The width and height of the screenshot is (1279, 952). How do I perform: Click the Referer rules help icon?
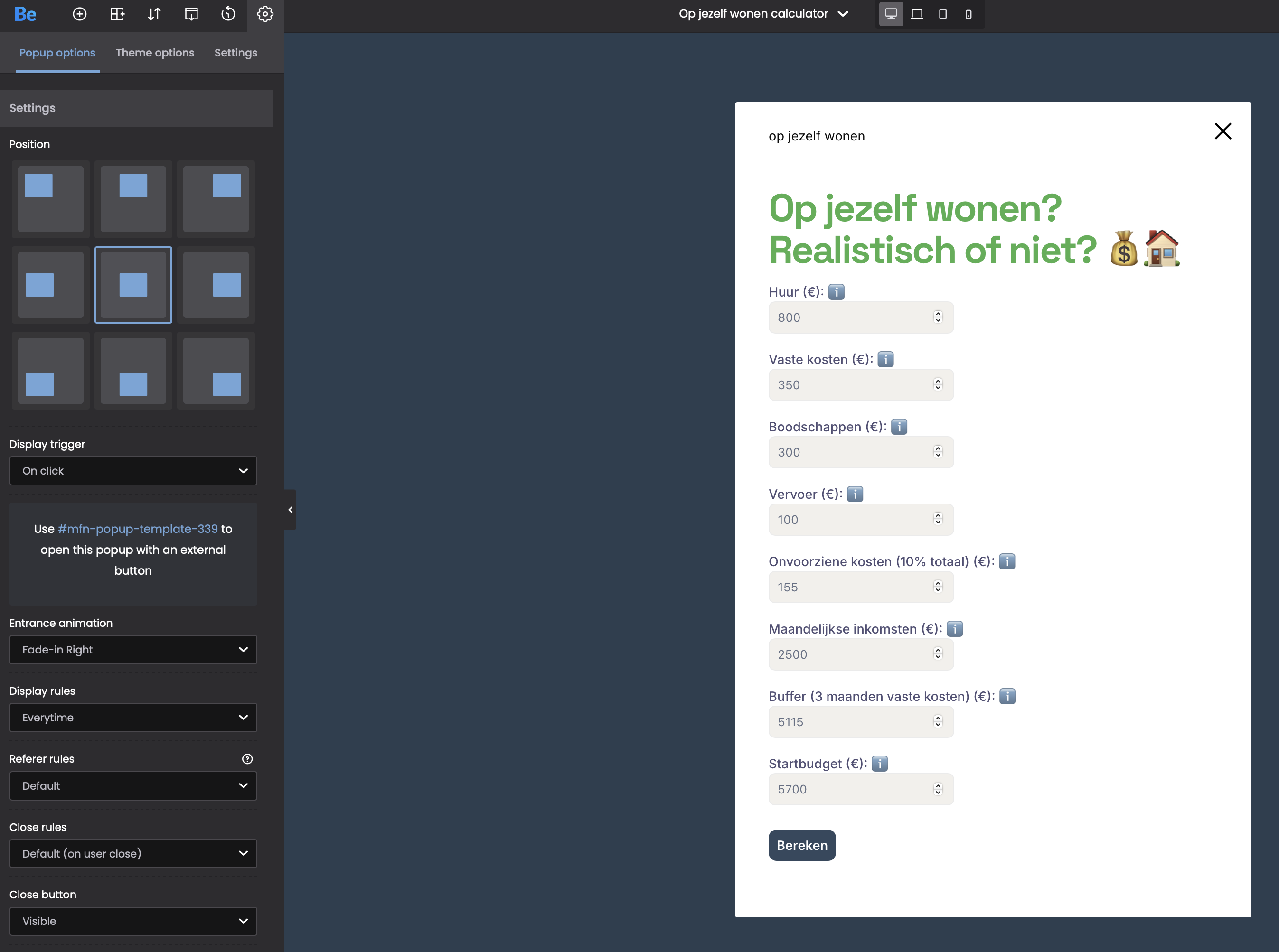click(x=247, y=759)
